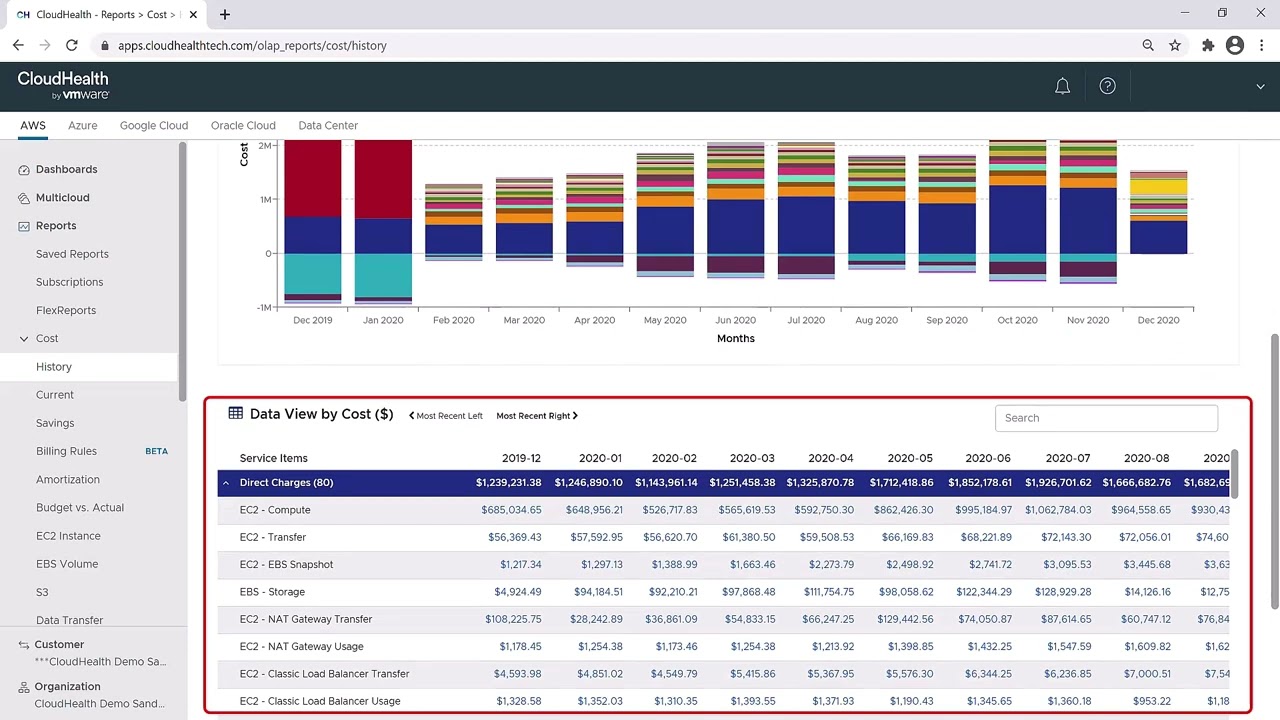Open the notifications bell icon
1280x720 pixels.
[1062, 86]
